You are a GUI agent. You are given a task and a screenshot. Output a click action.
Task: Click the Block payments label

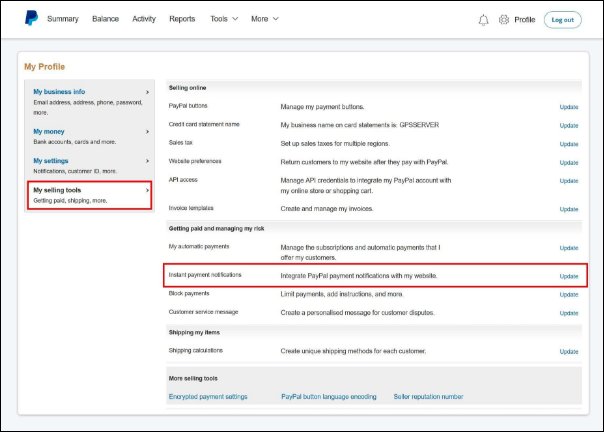[x=189, y=293]
